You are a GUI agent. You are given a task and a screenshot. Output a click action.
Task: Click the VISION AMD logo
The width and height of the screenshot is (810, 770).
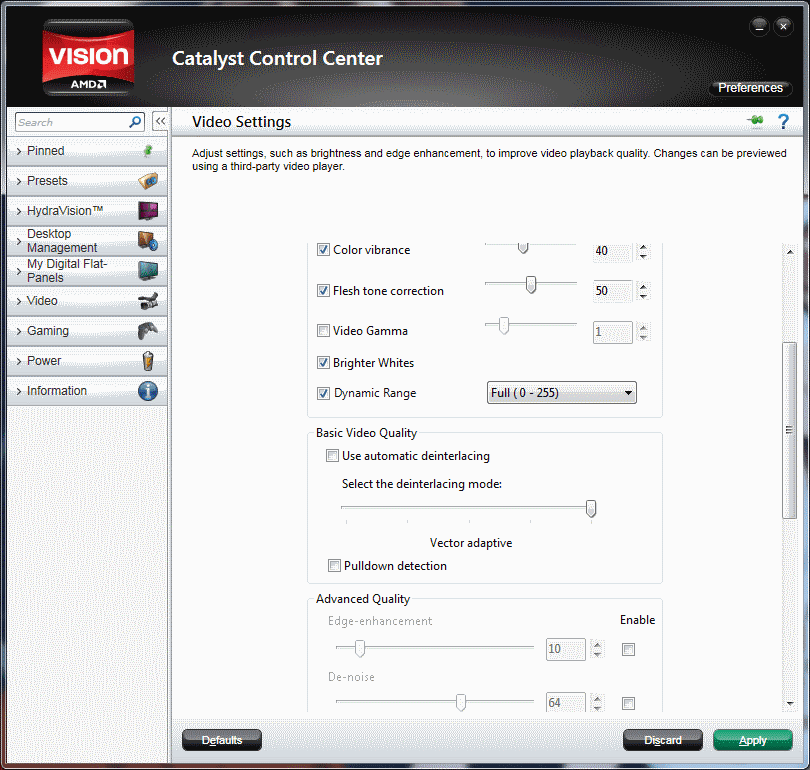pos(88,58)
